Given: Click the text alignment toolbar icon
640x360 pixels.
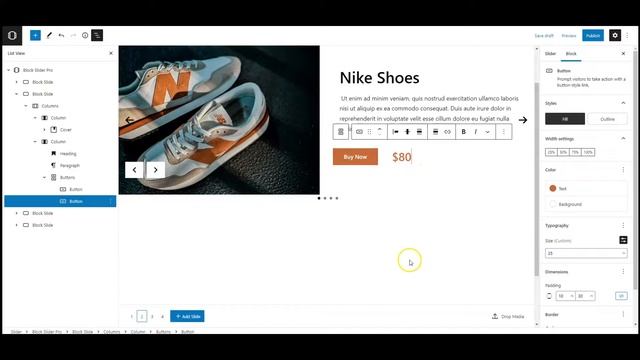Looking at the screenshot, I should click(x=435, y=132).
